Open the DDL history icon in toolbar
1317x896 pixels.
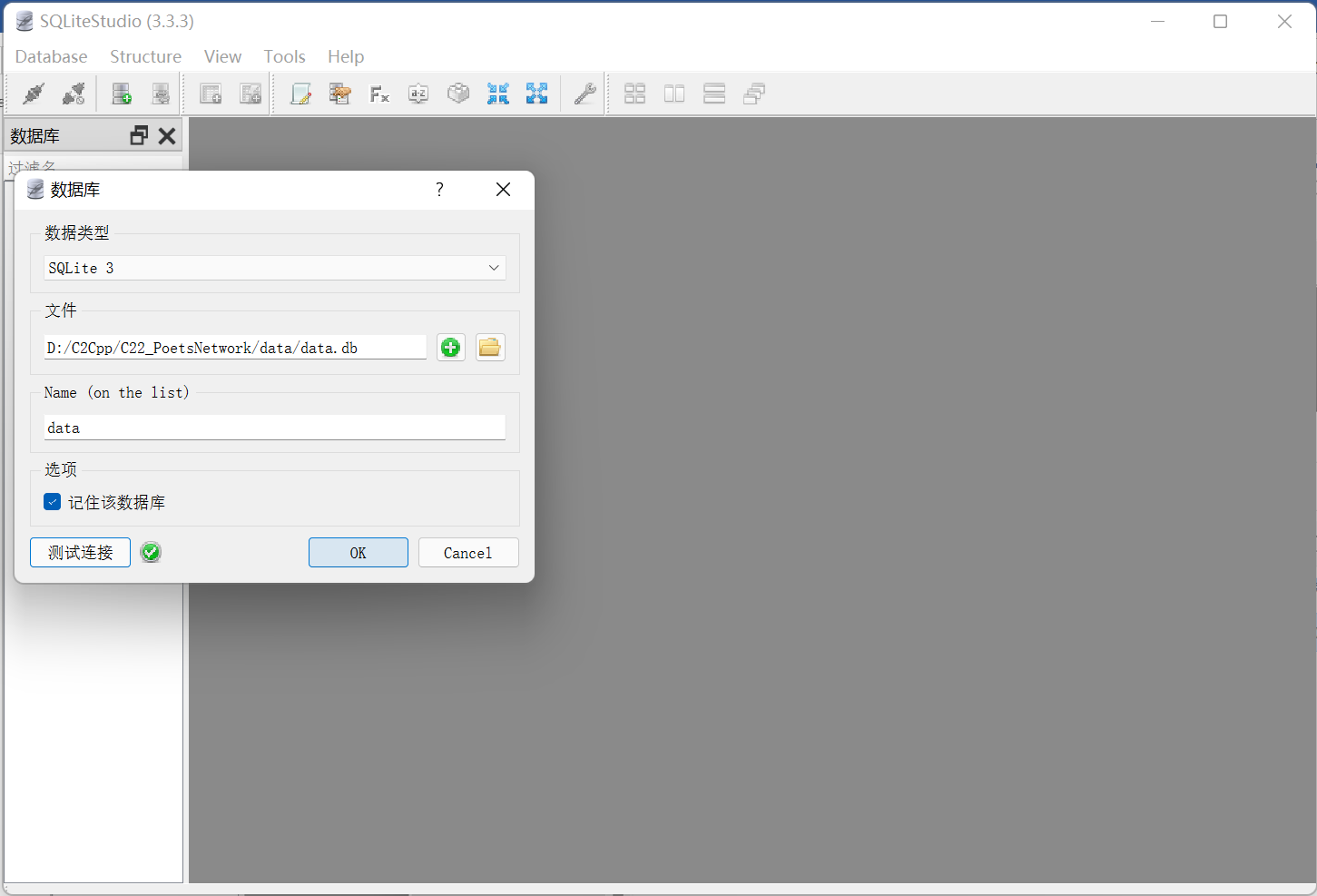click(340, 94)
